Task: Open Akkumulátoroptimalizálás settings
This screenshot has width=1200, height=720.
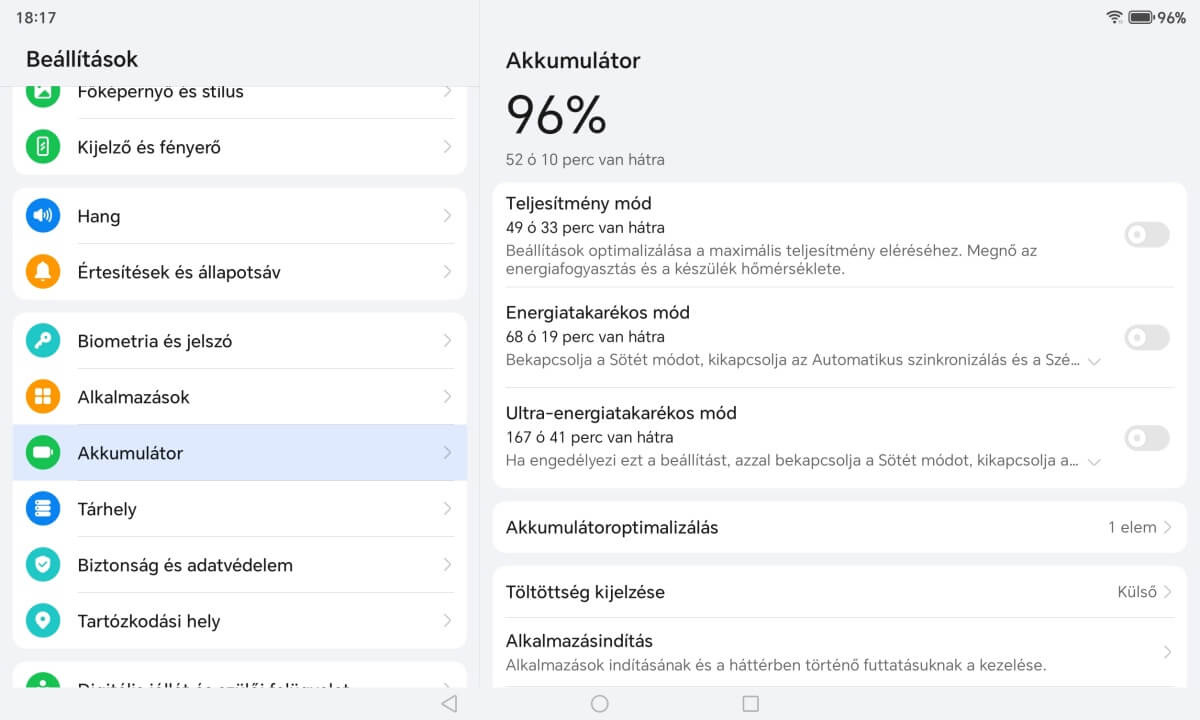Action: (x=838, y=527)
